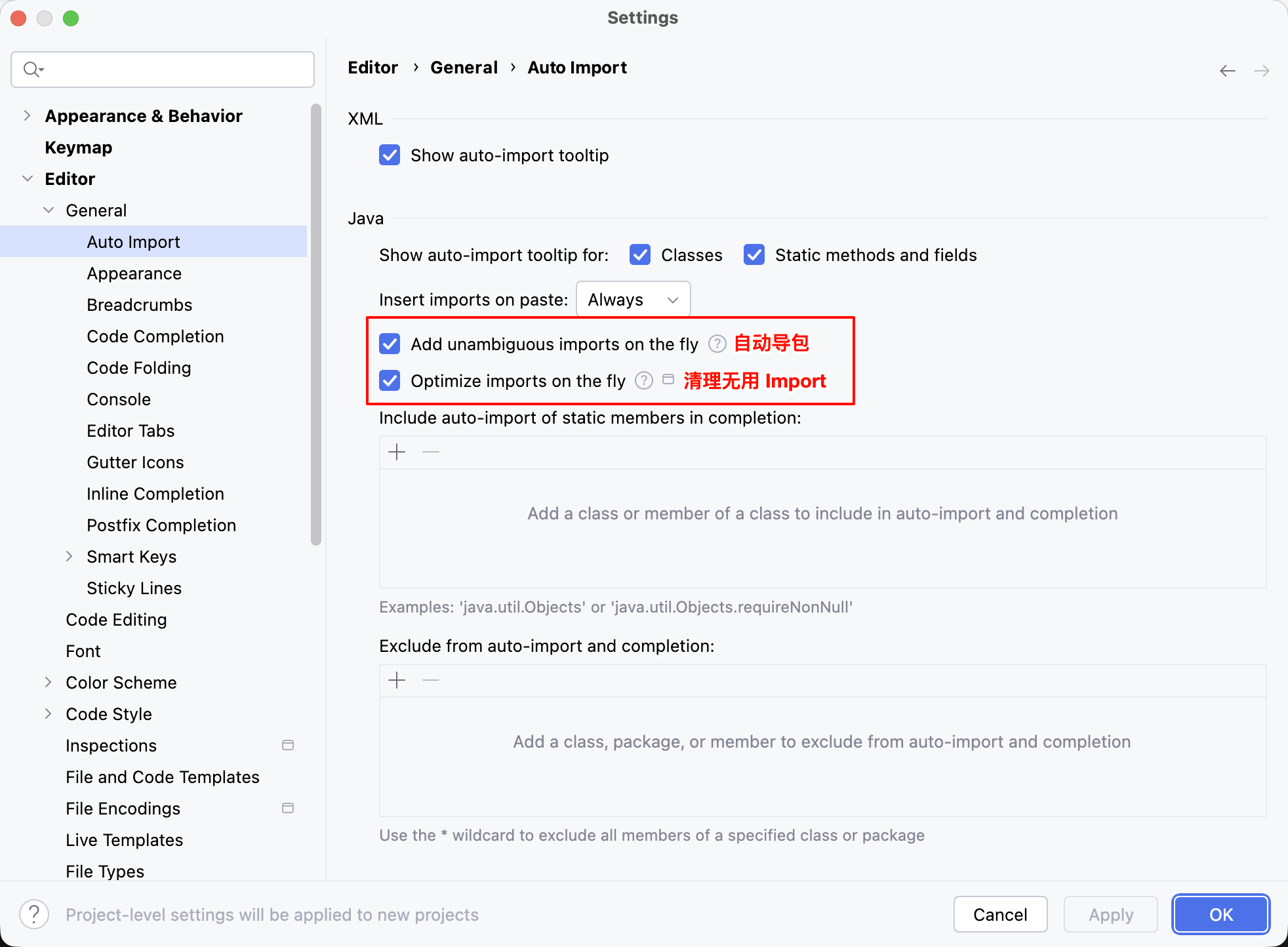Click the plus icon under static members list

[x=397, y=452]
